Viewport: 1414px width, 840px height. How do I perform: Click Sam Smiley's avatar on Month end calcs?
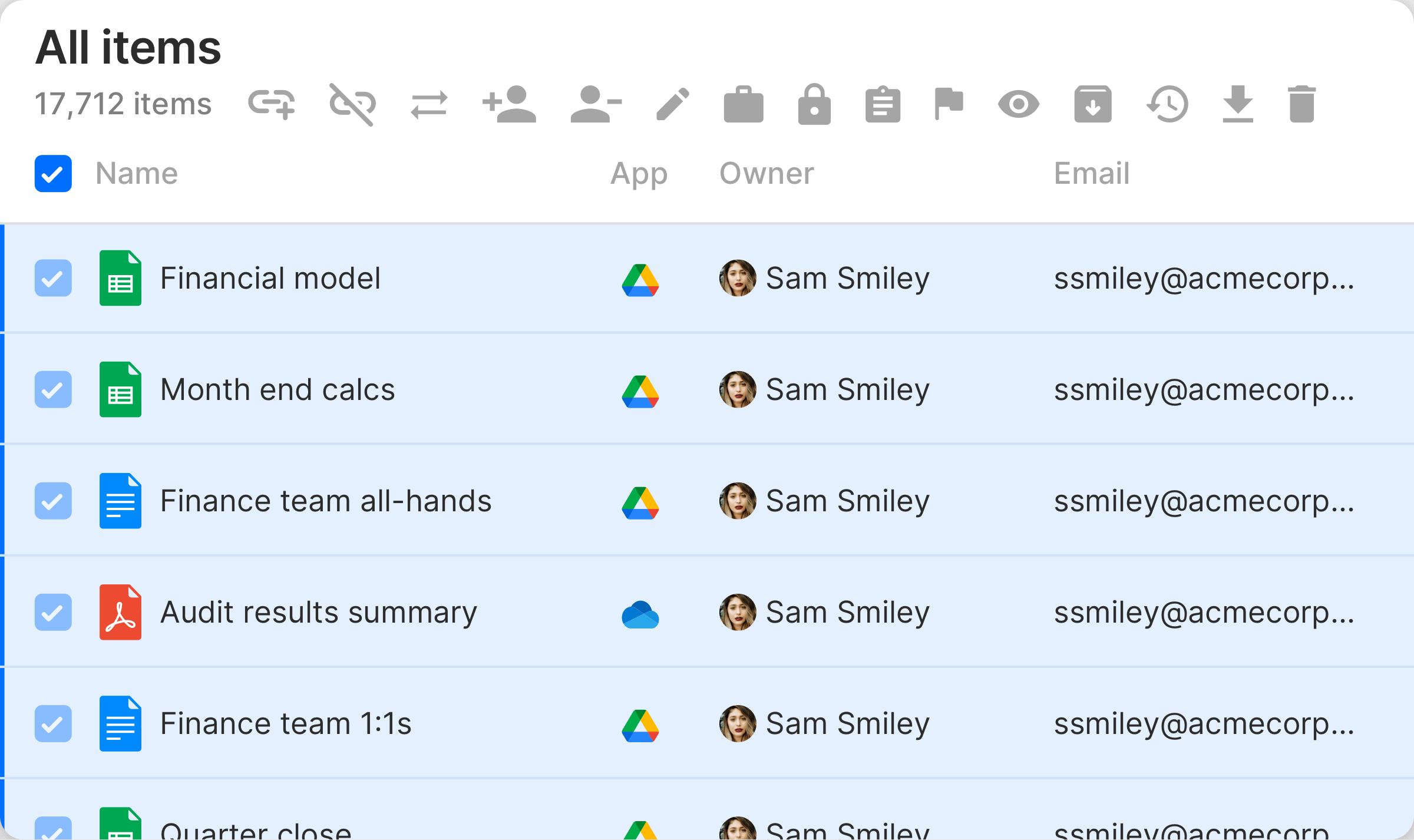737,389
